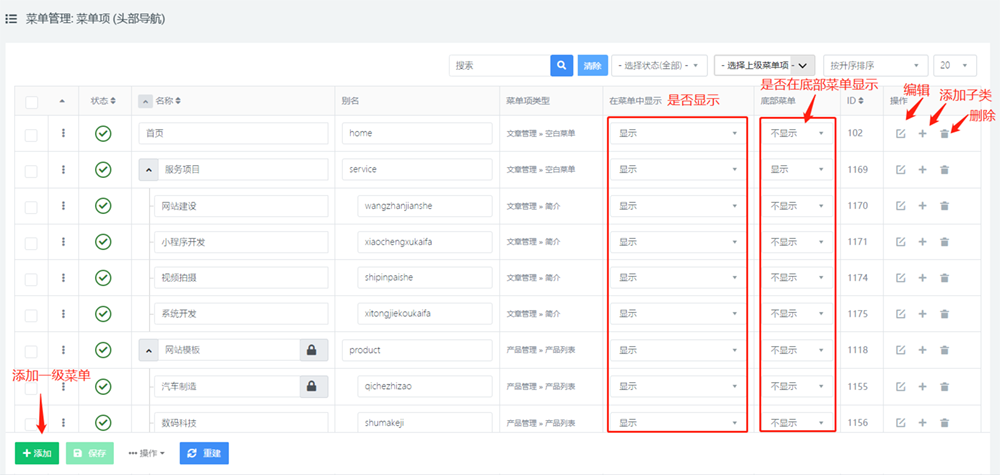Click the blue 重建 button
The height and width of the screenshot is (475, 1000).
tap(204, 453)
